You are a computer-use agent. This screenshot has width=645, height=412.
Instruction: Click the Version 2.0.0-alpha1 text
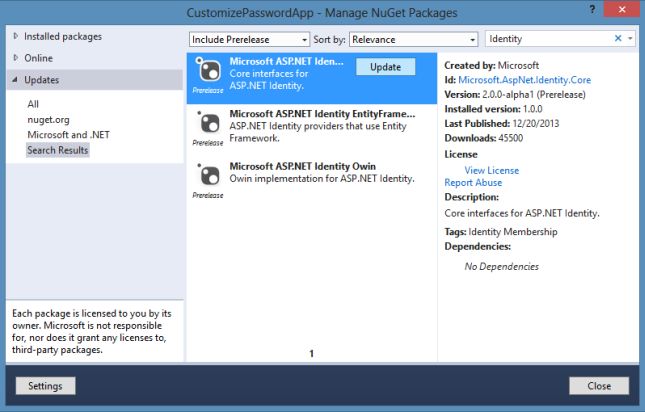click(515, 95)
